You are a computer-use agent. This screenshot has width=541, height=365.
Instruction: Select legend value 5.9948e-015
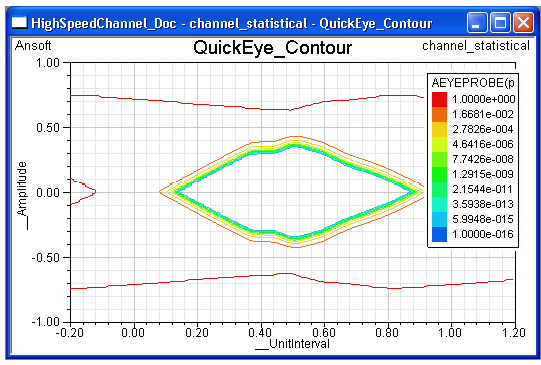pyautogui.click(x=483, y=219)
